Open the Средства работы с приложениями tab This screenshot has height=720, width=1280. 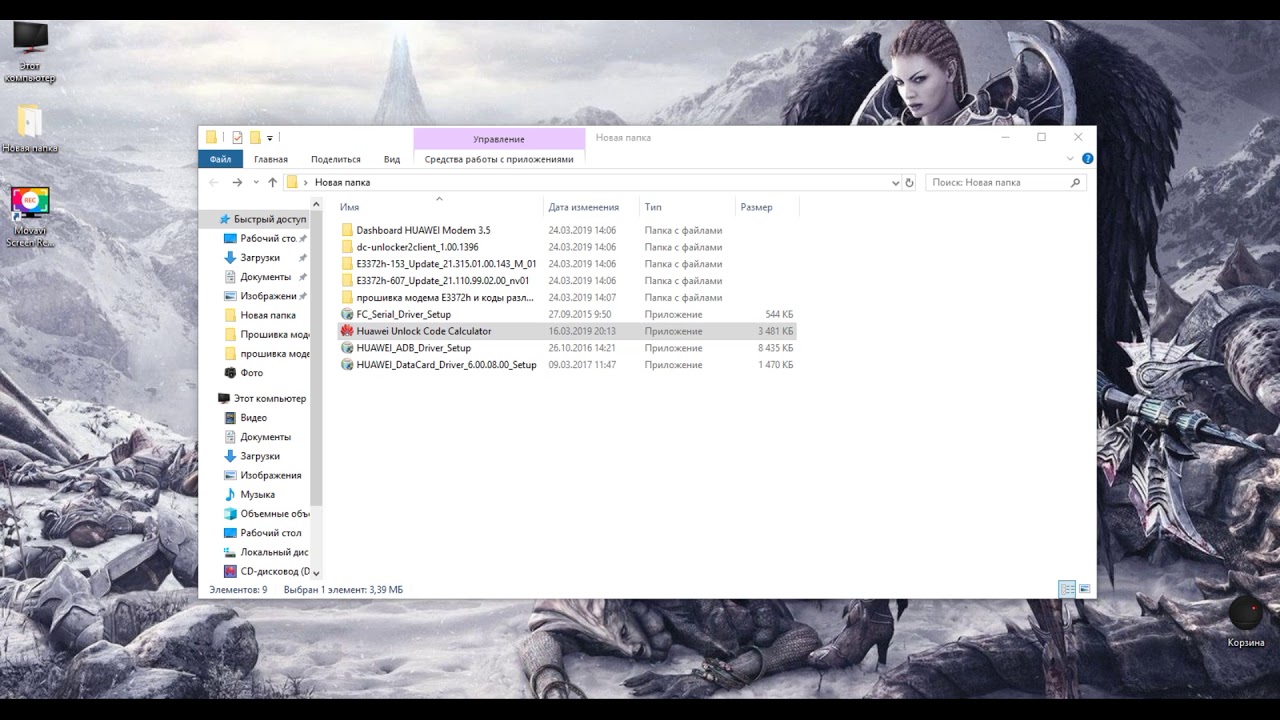(x=499, y=159)
